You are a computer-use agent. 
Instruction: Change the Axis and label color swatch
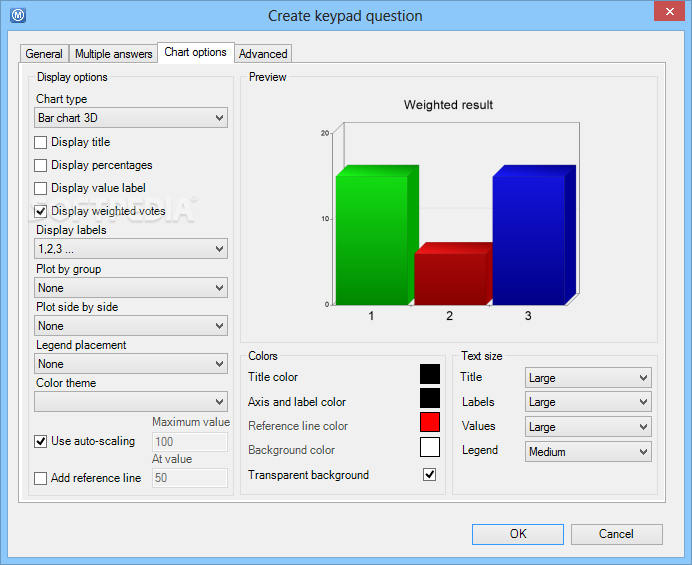430,398
